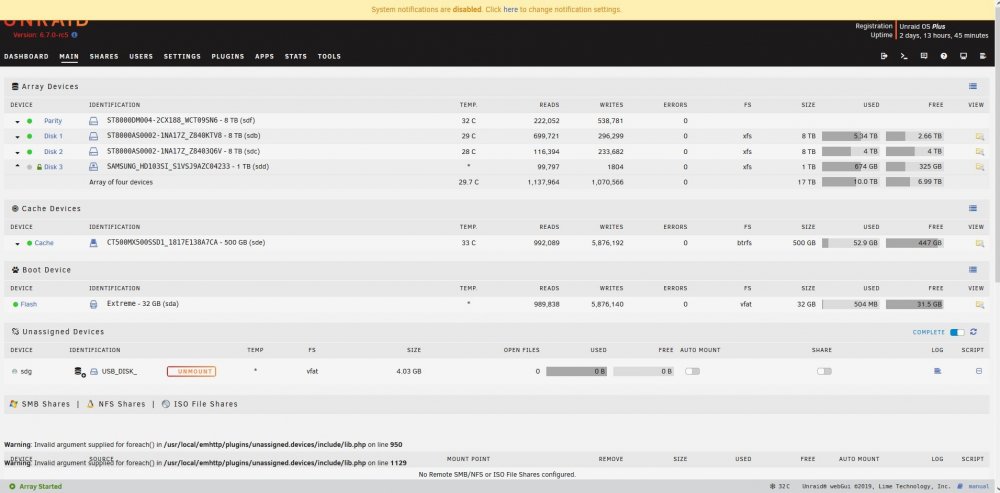Toggle the COMPLETE switch in Unassigned Devices
This screenshot has width=1000, height=493.
[957, 332]
